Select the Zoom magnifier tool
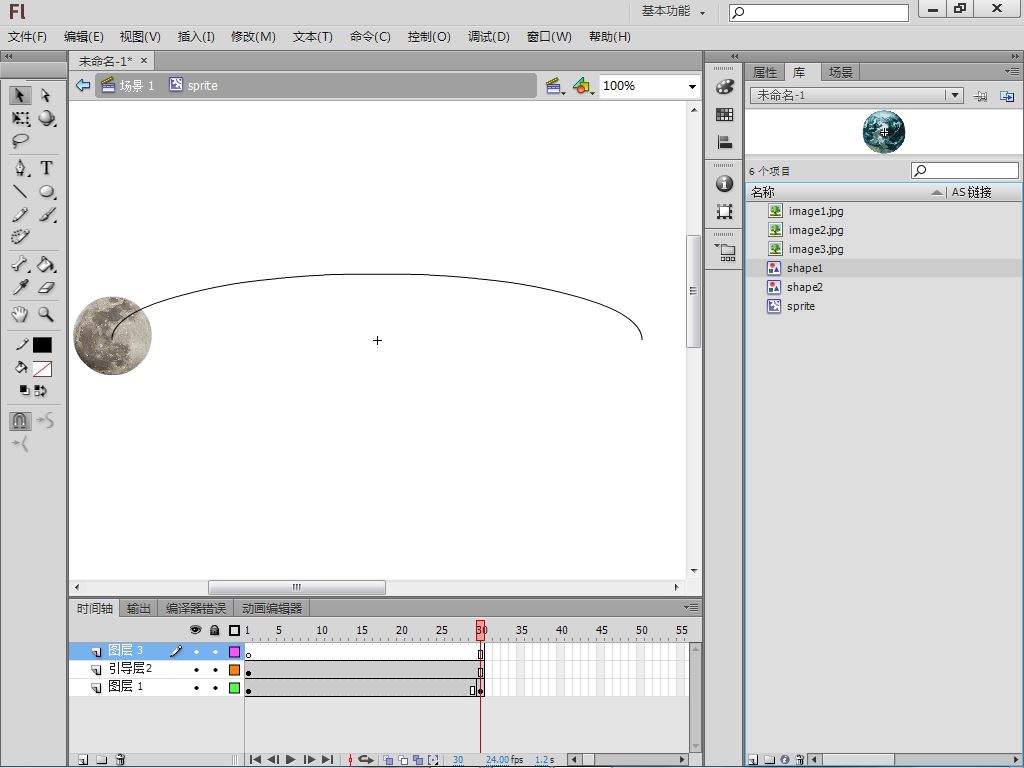This screenshot has height=768, width=1024. (x=46, y=314)
